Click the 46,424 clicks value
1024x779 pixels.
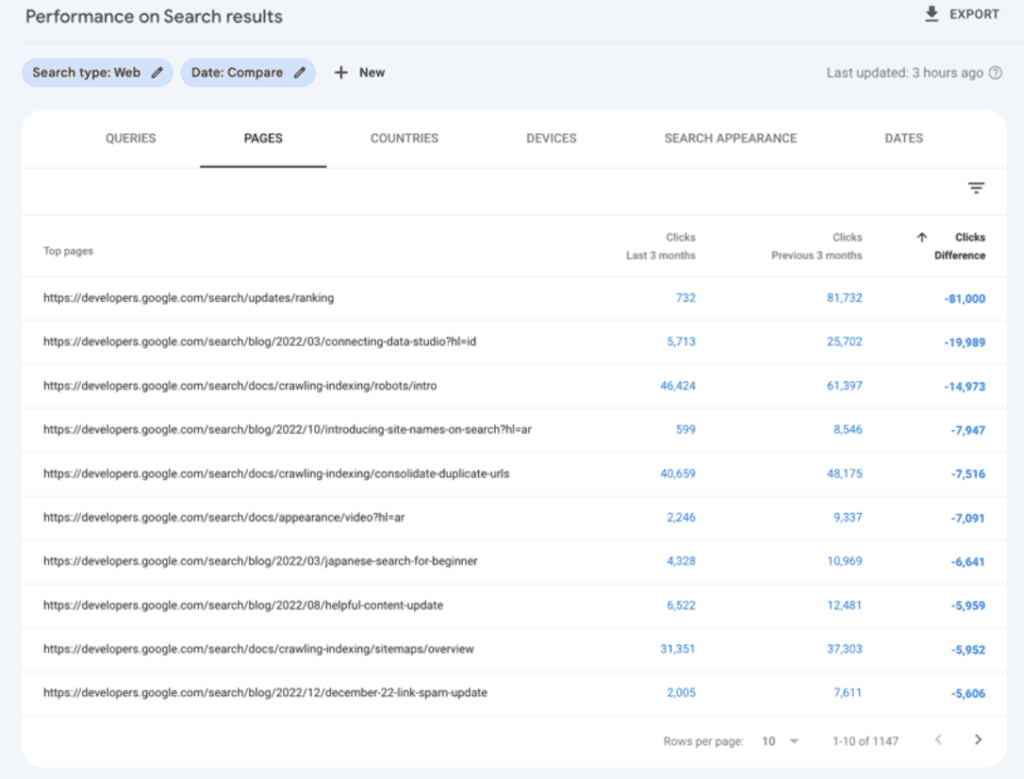click(x=678, y=386)
